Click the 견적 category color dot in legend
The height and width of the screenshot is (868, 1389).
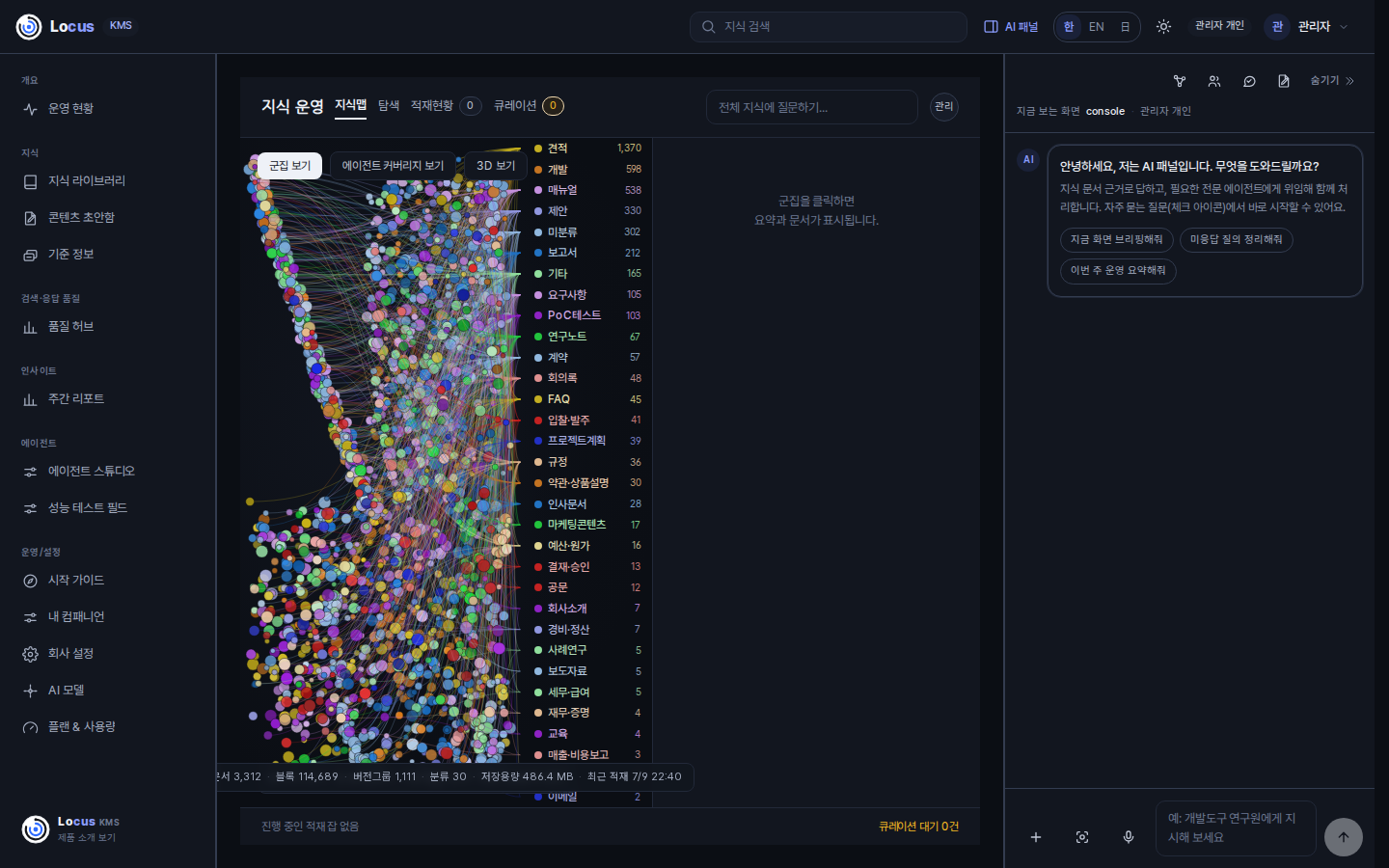click(538, 149)
